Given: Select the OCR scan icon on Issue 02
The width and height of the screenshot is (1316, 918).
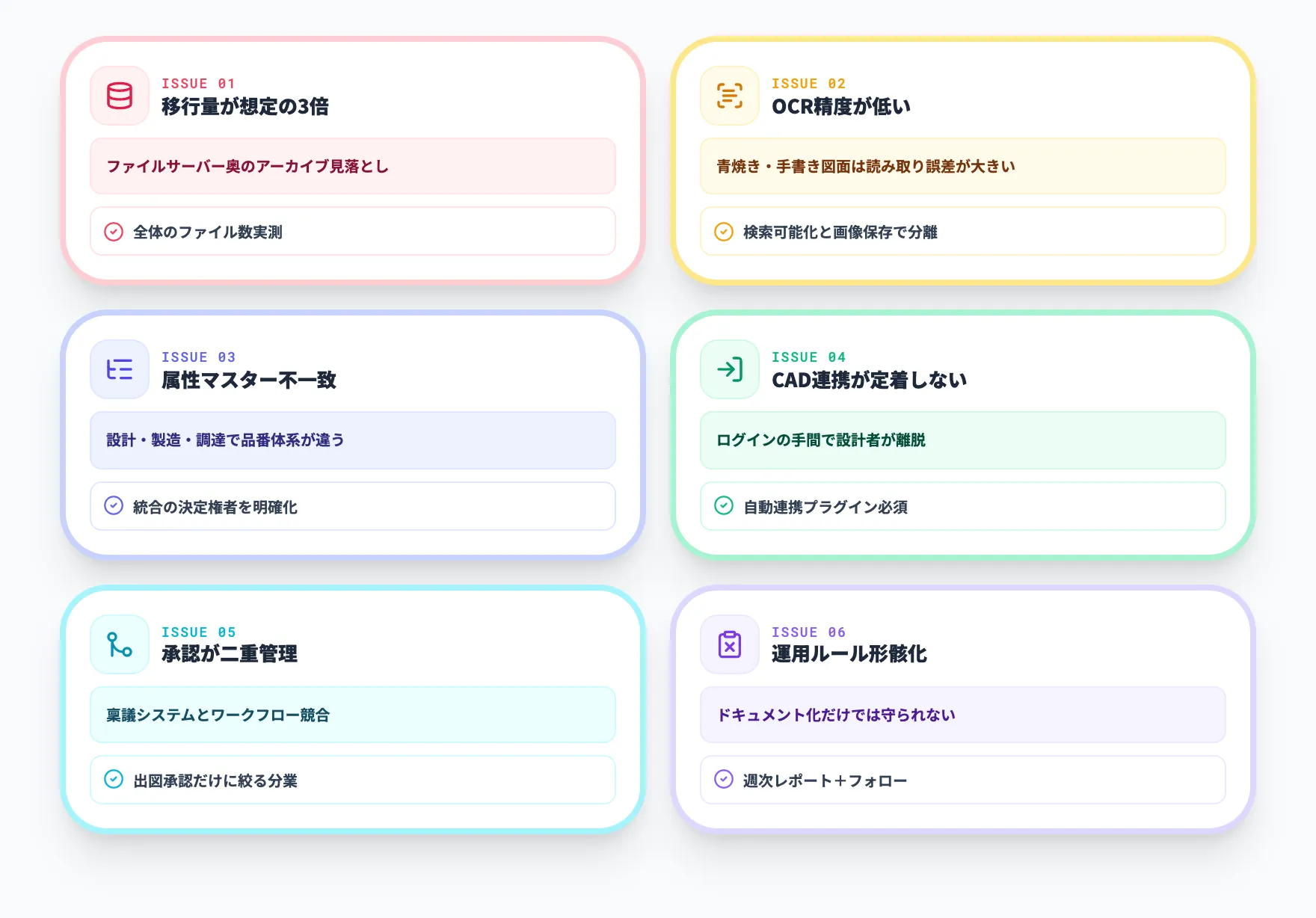Looking at the screenshot, I should [x=730, y=96].
